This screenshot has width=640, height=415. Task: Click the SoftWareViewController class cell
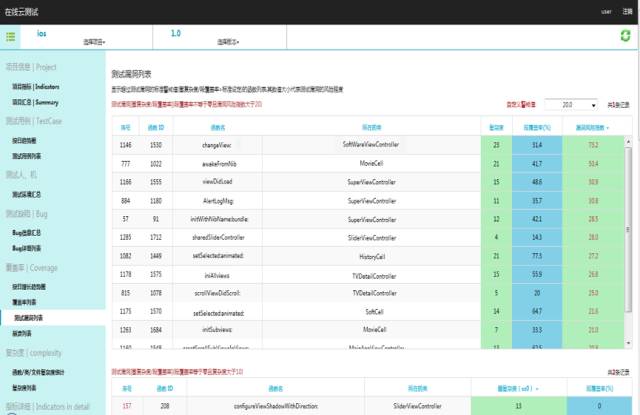tap(371, 144)
